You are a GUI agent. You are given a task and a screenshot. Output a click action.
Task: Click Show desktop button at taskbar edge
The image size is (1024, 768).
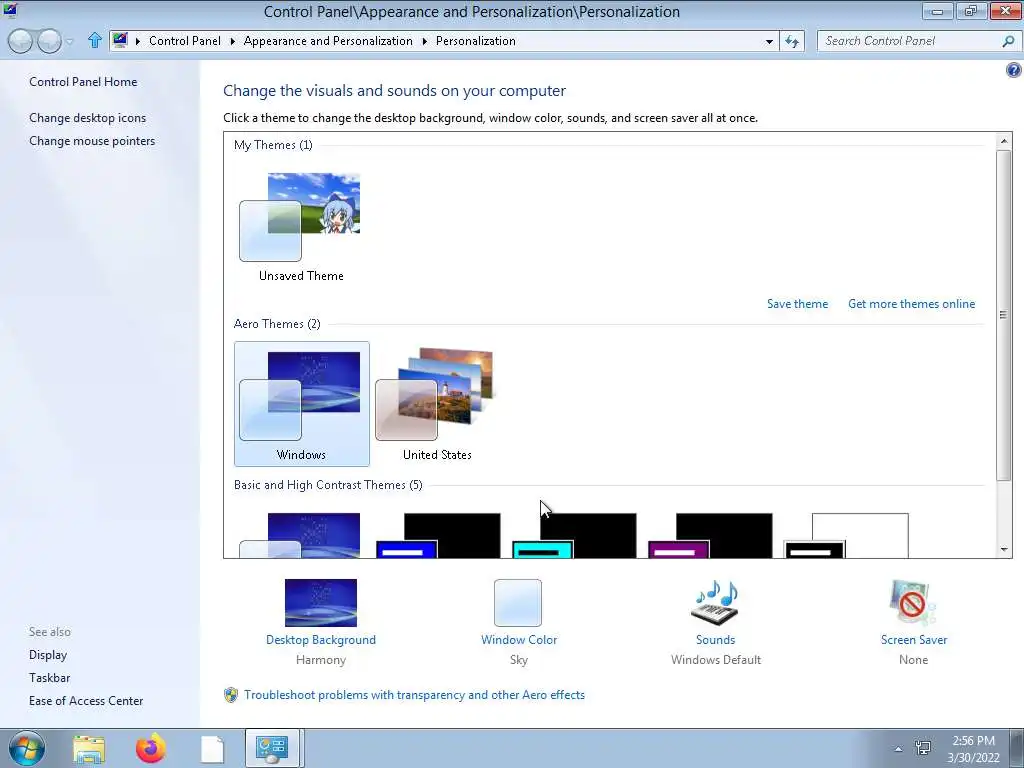tap(1017, 748)
